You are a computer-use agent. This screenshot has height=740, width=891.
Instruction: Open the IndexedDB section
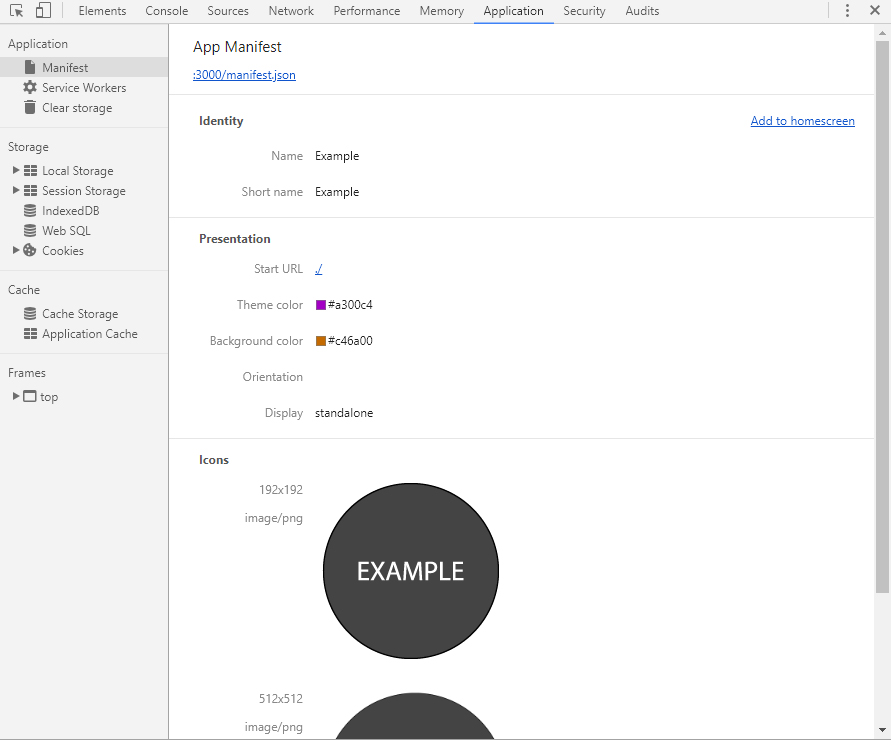pos(68,210)
